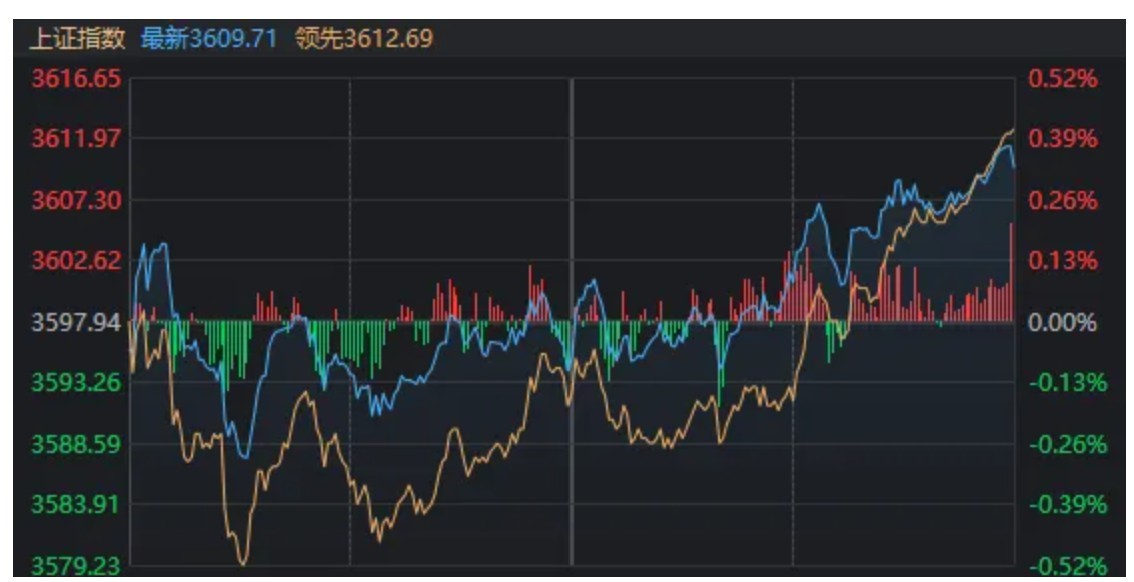Select the -0.13% percent axis label

[1067, 383]
